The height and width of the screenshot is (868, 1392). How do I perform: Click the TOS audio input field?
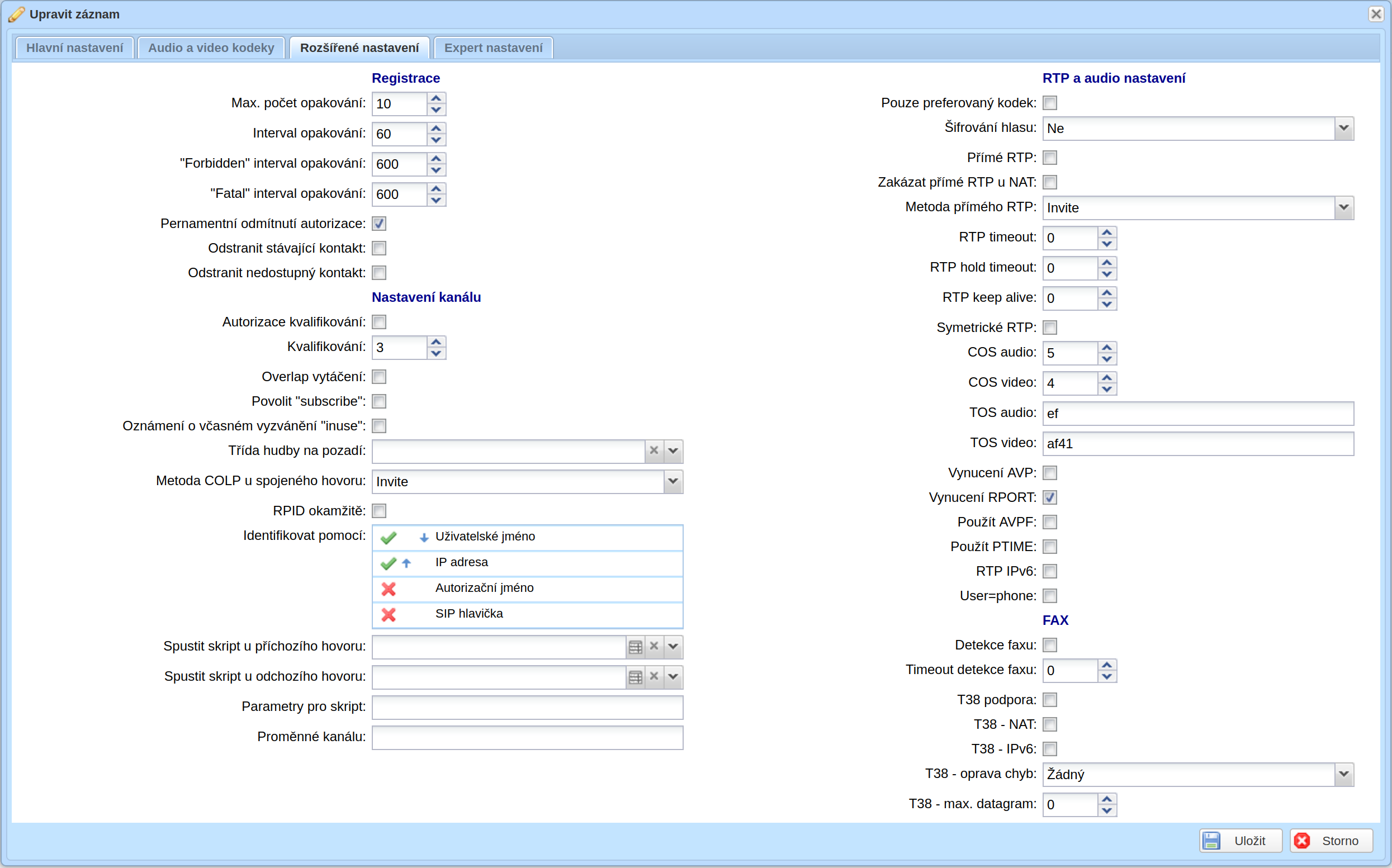1198,414
